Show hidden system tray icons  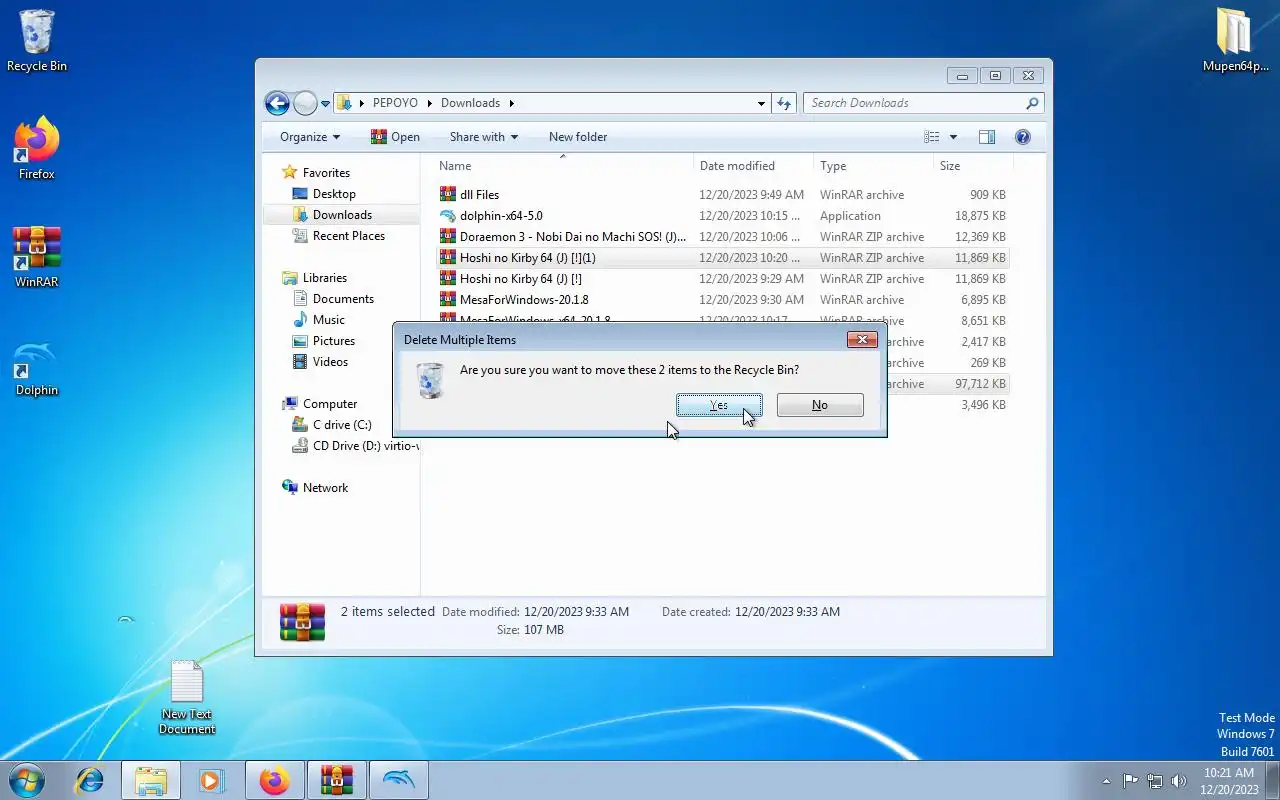click(x=1106, y=781)
